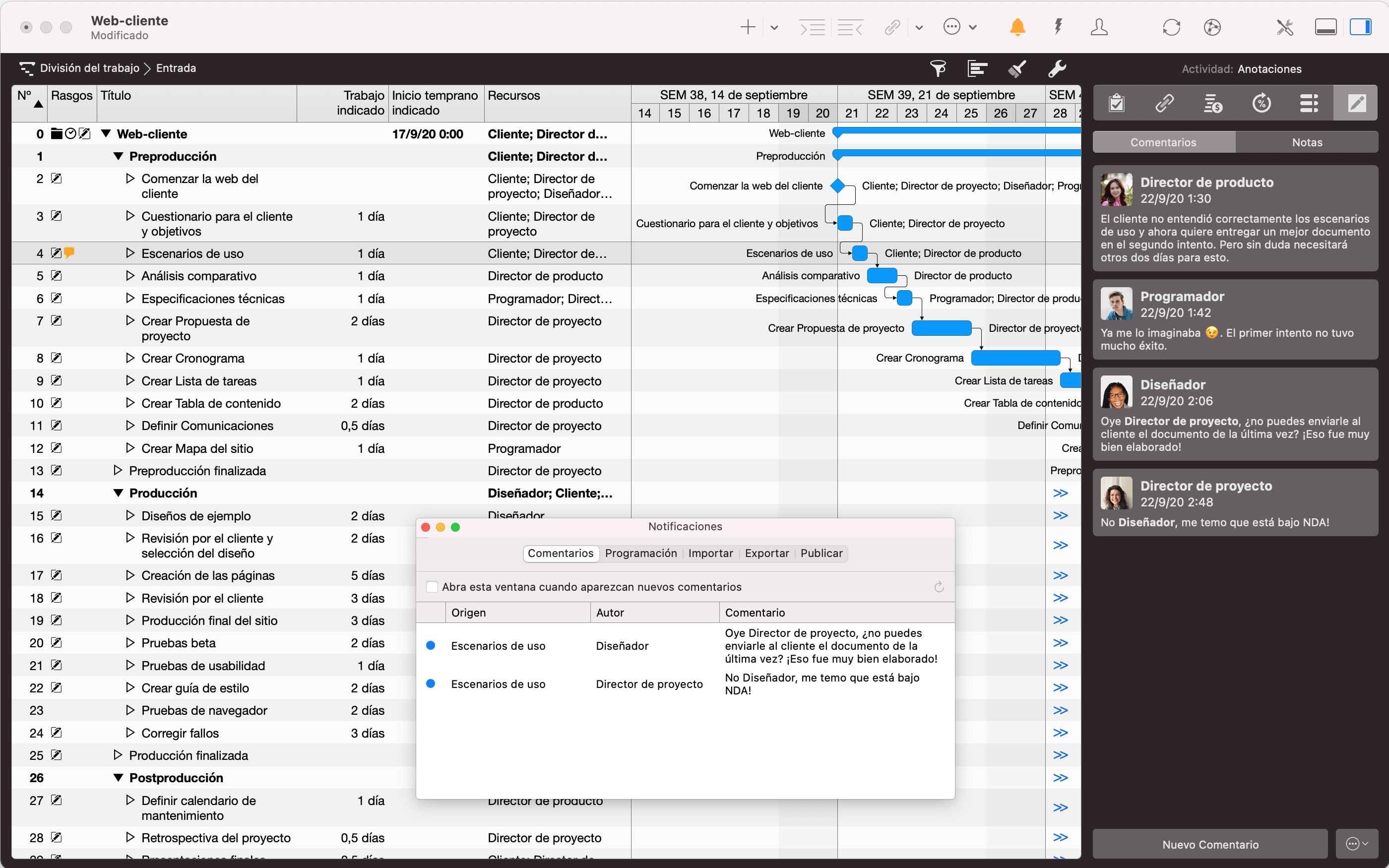Click the lightning bolt actions icon
Viewport: 1389px width, 868px height.
(1058, 27)
